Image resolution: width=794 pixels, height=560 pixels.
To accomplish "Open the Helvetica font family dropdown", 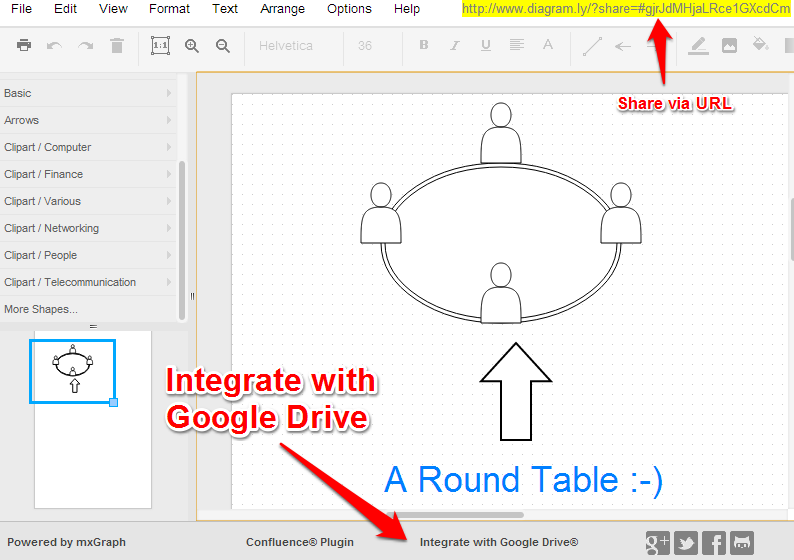I will [x=286, y=46].
